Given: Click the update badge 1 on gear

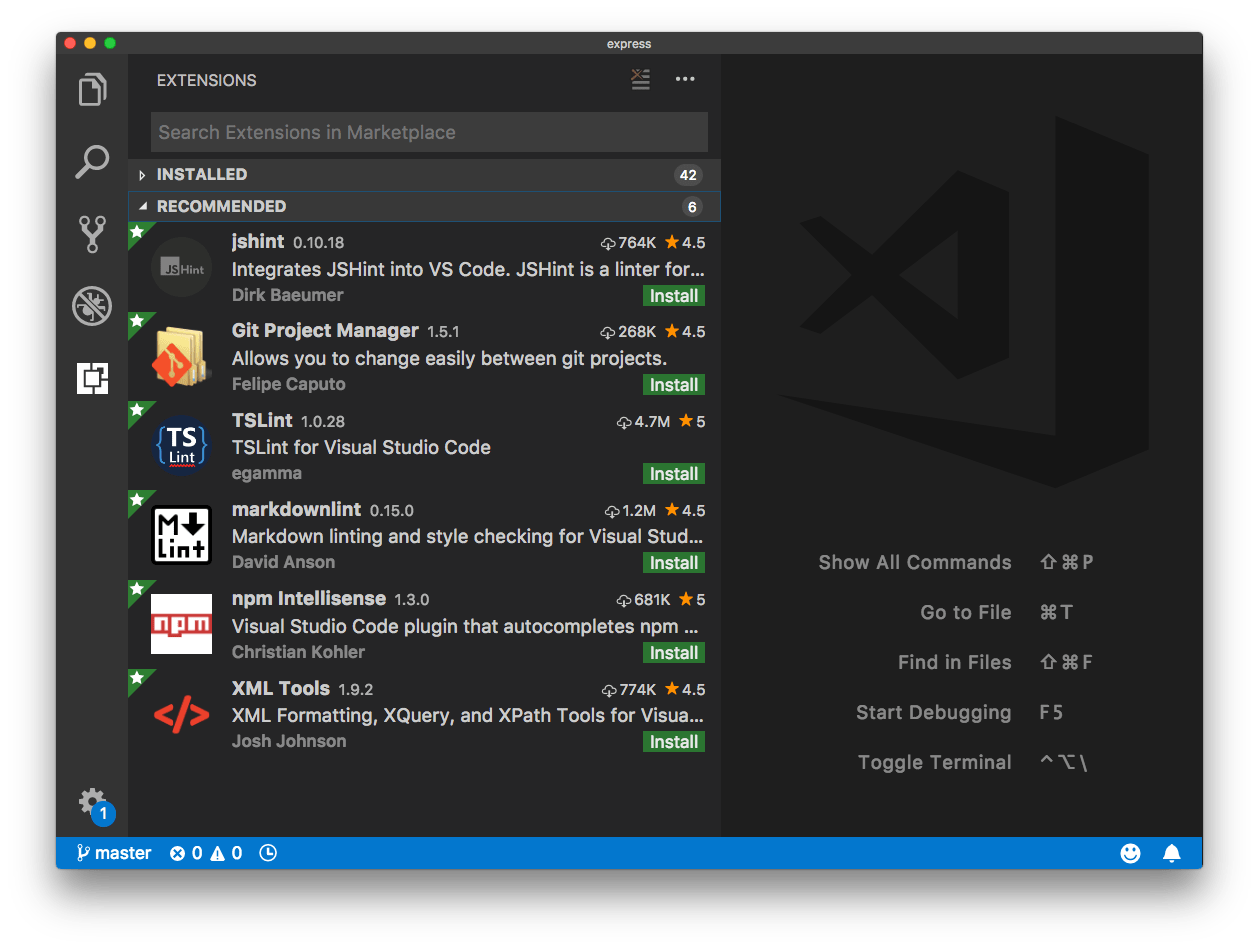Looking at the screenshot, I should point(103,814).
